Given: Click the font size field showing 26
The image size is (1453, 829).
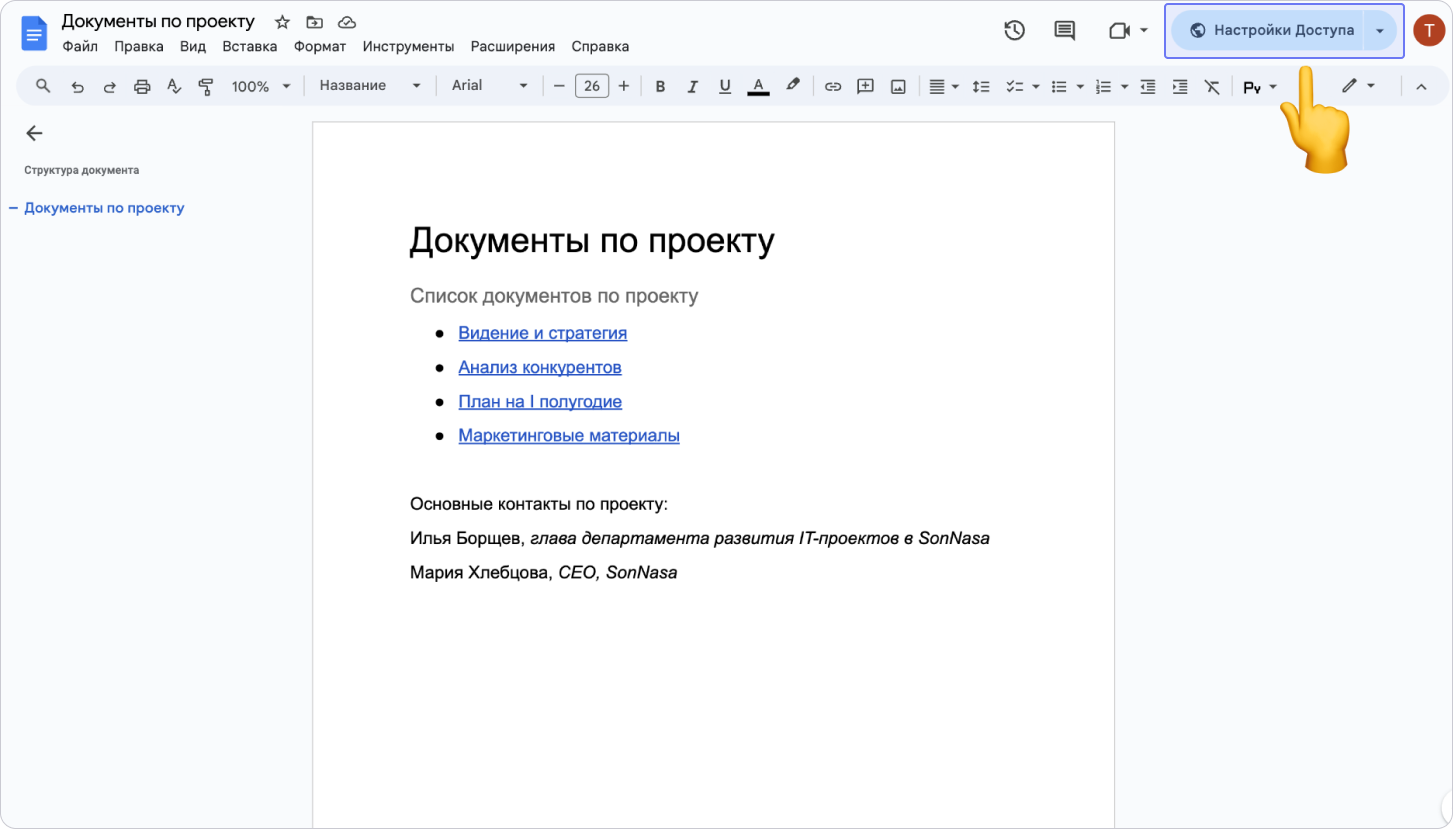Looking at the screenshot, I should [x=592, y=87].
